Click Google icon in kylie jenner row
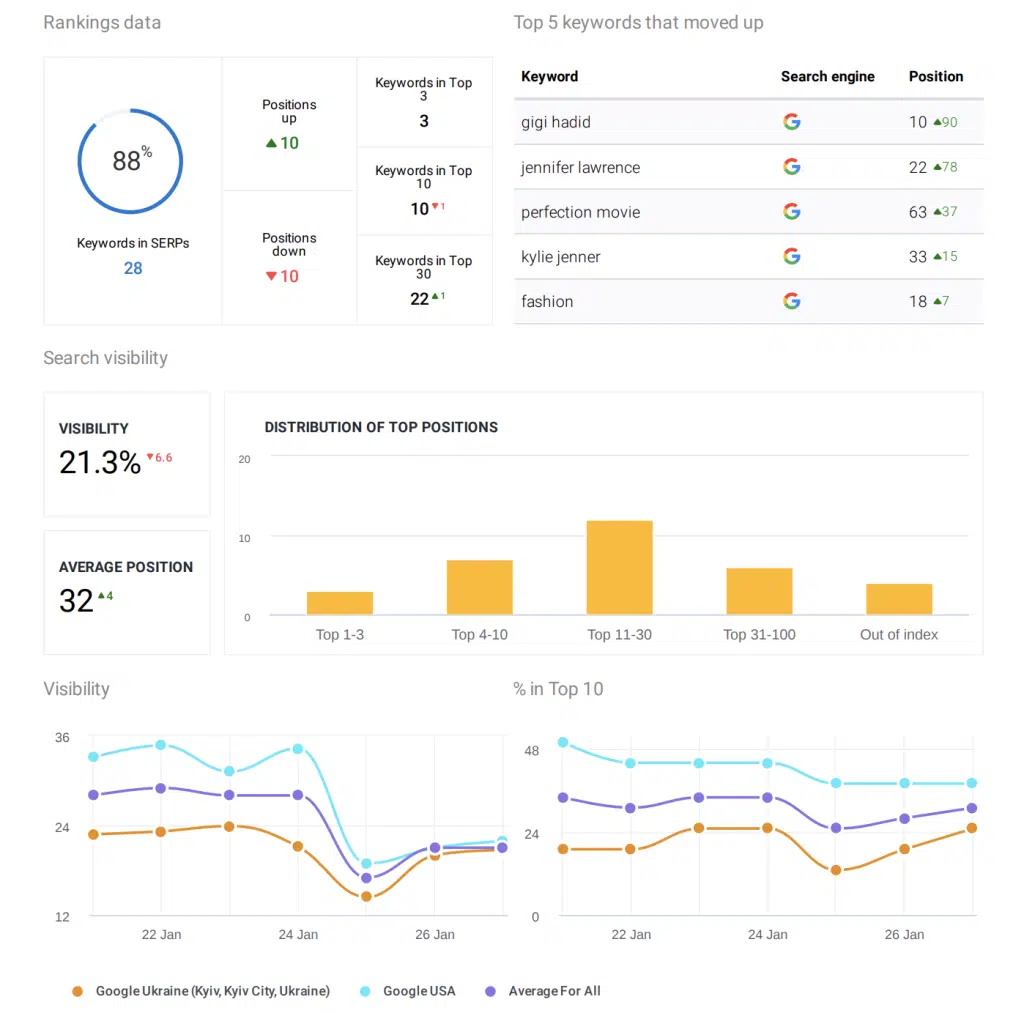 792,256
